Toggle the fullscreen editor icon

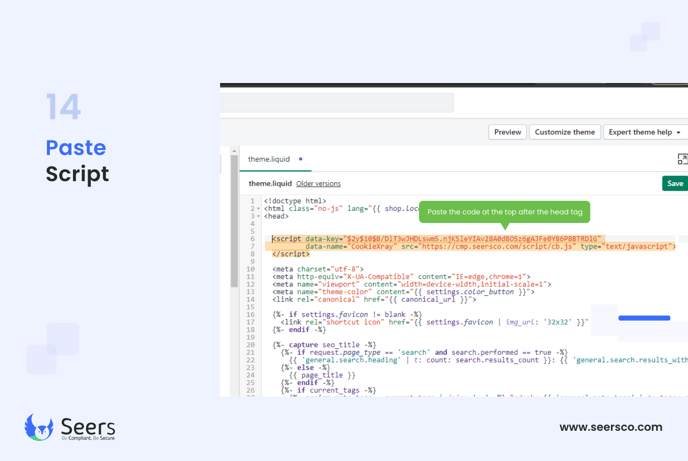682,159
